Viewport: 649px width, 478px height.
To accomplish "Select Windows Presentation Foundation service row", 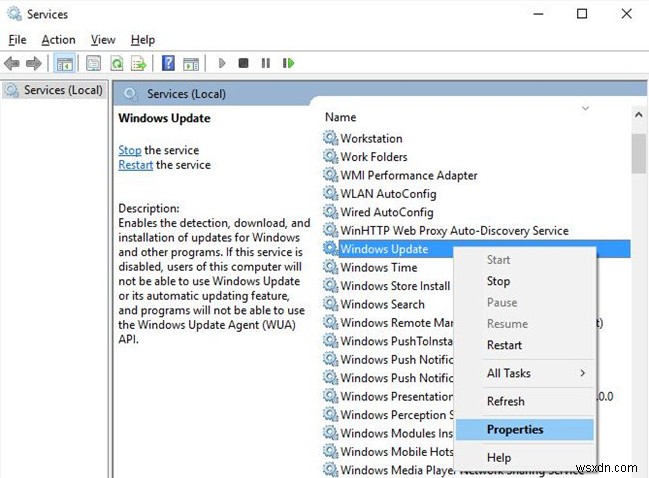I will pyautogui.click(x=397, y=396).
